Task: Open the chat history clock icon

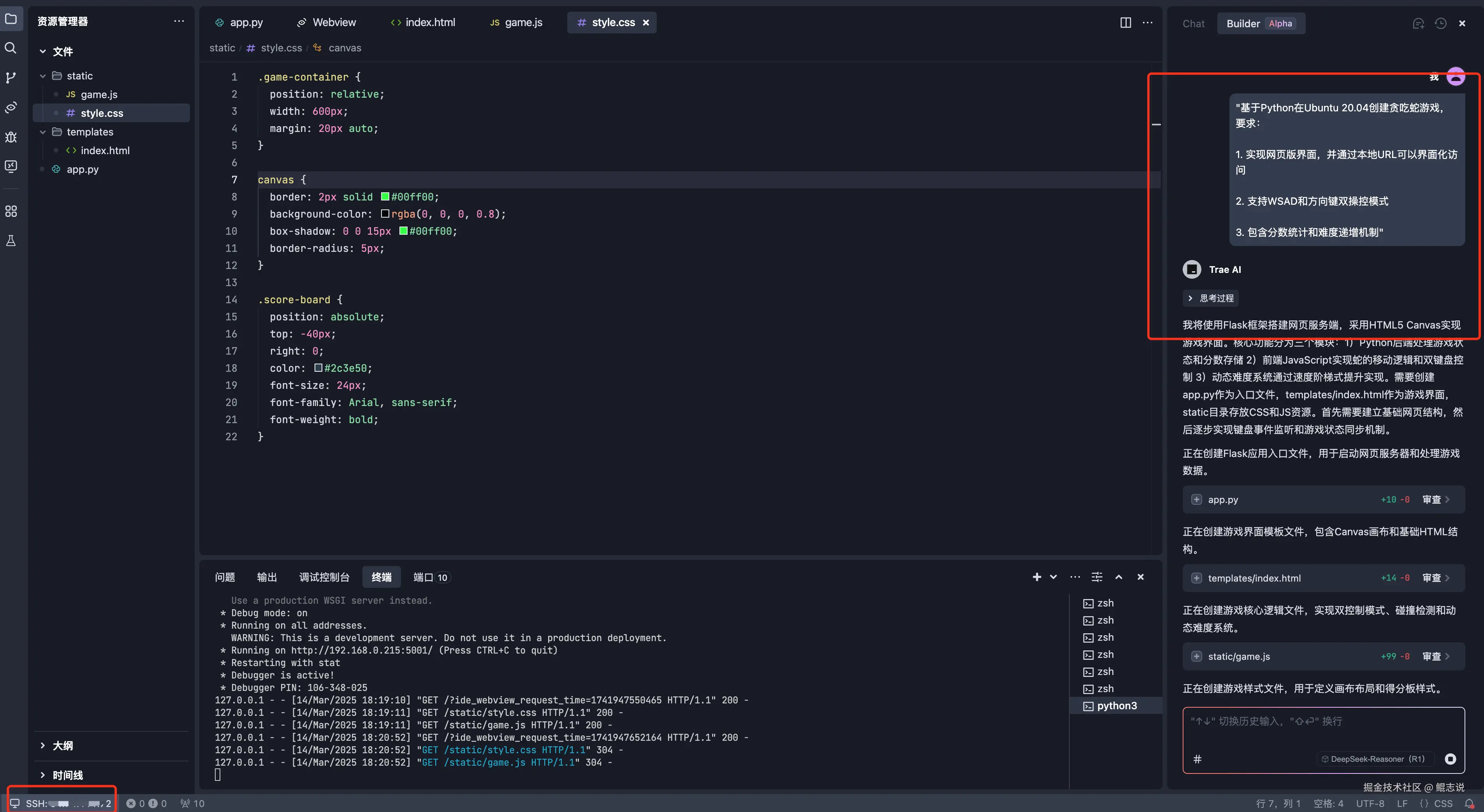Action: (1440, 24)
